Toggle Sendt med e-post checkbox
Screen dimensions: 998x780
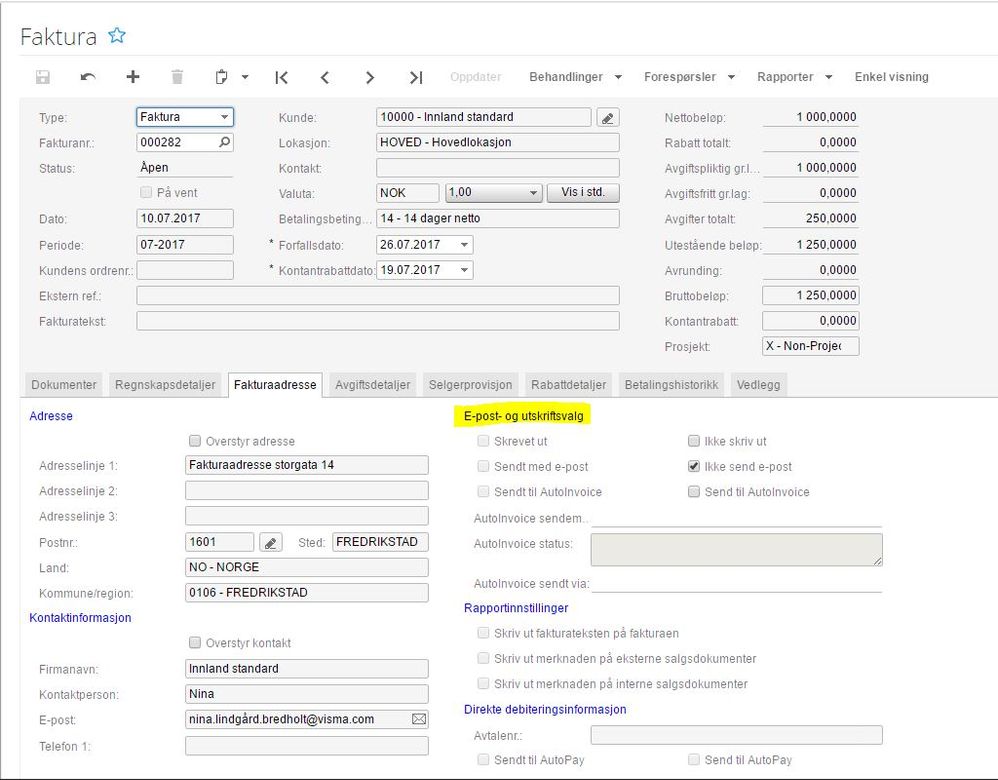coord(483,466)
